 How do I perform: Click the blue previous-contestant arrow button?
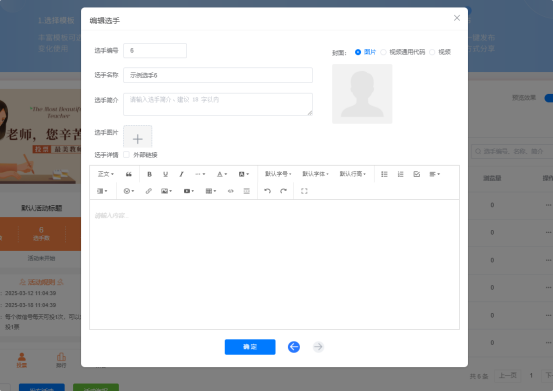[294, 347]
